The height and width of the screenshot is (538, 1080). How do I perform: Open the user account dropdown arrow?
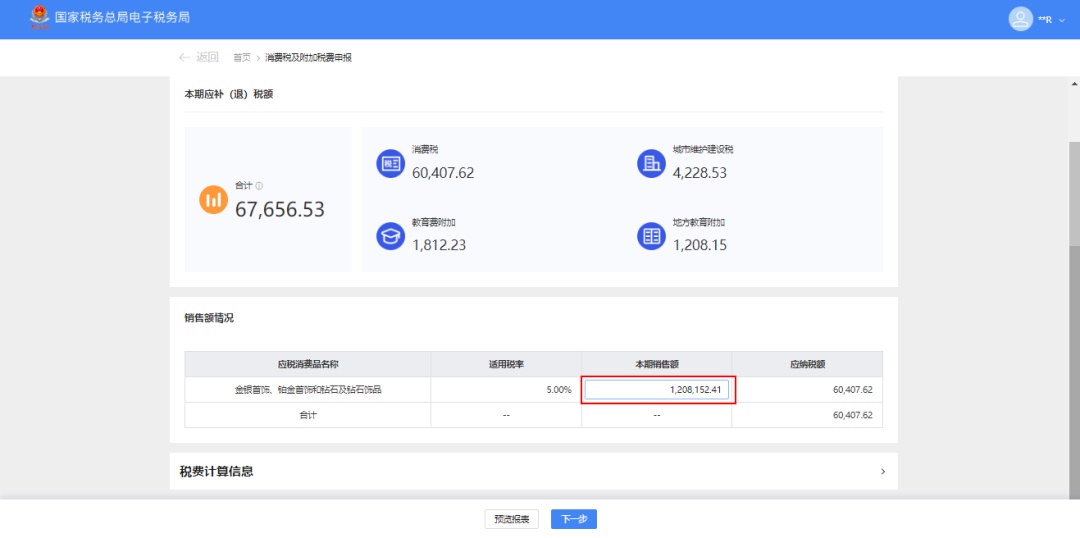(x=1062, y=20)
